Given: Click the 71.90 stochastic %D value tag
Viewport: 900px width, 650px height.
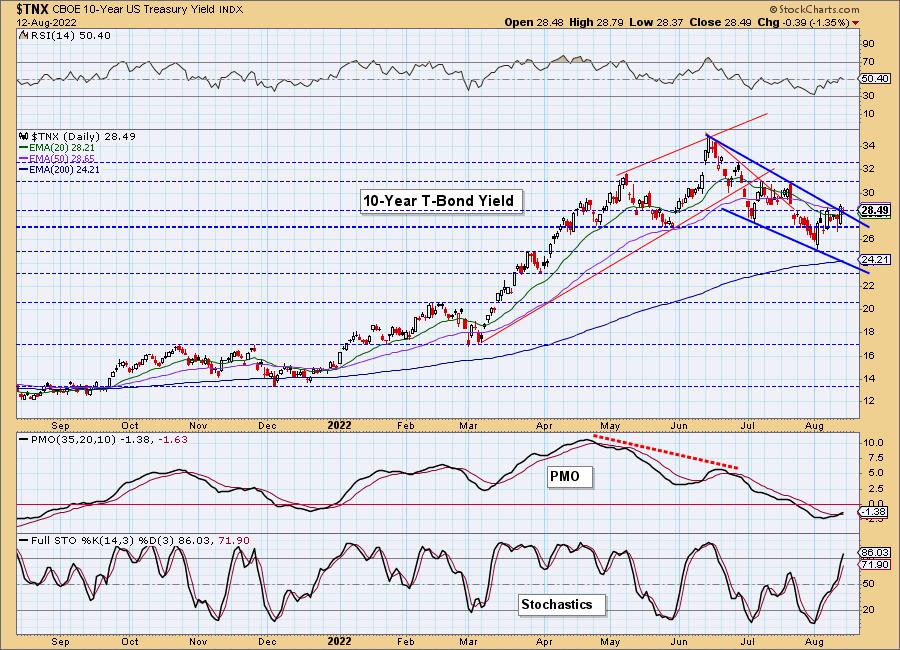Looking at the screenshot, I should click(875, 565).
